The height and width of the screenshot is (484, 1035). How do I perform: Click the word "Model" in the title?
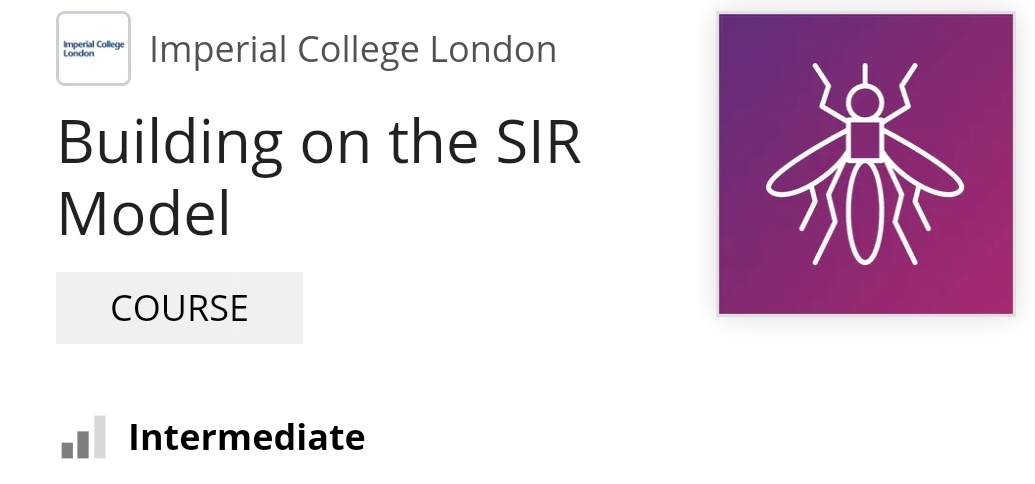(x=144, y=213)
